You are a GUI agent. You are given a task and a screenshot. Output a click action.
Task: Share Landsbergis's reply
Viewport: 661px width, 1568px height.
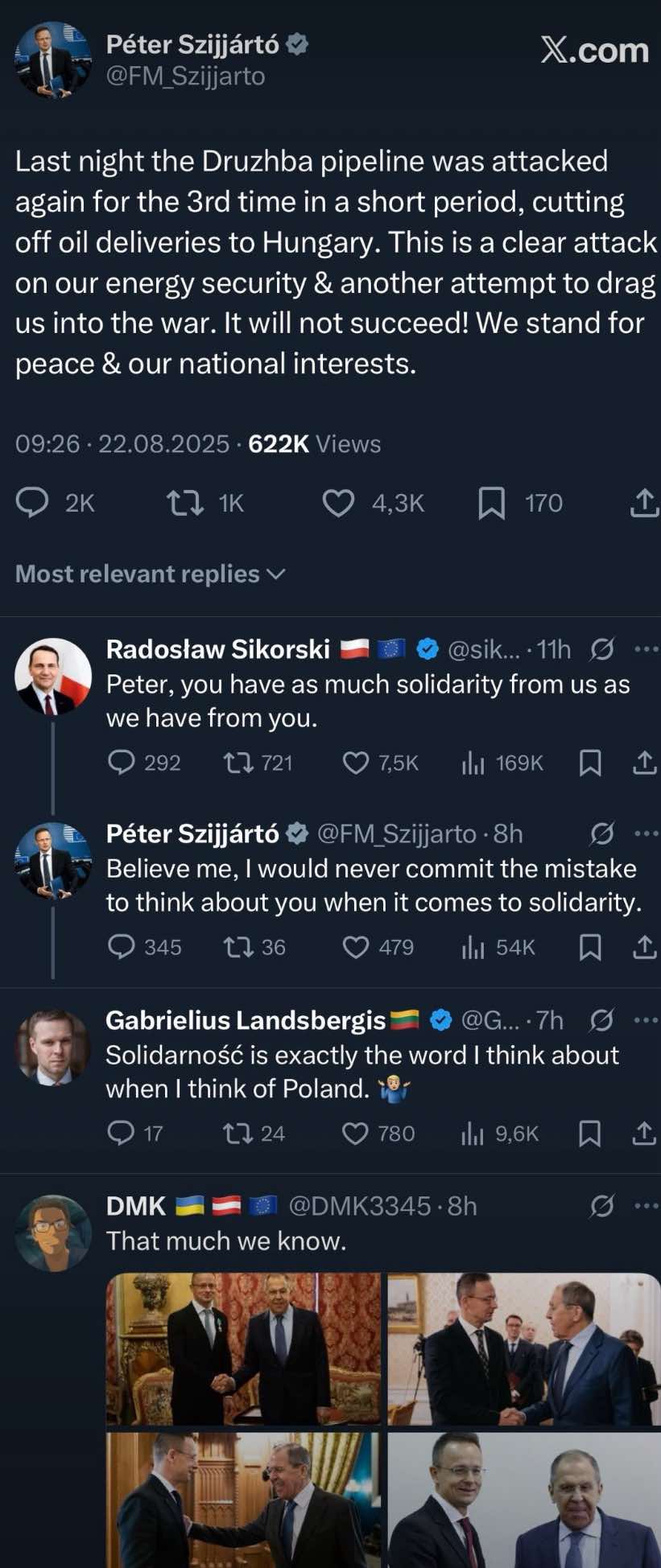(644, 1134)
